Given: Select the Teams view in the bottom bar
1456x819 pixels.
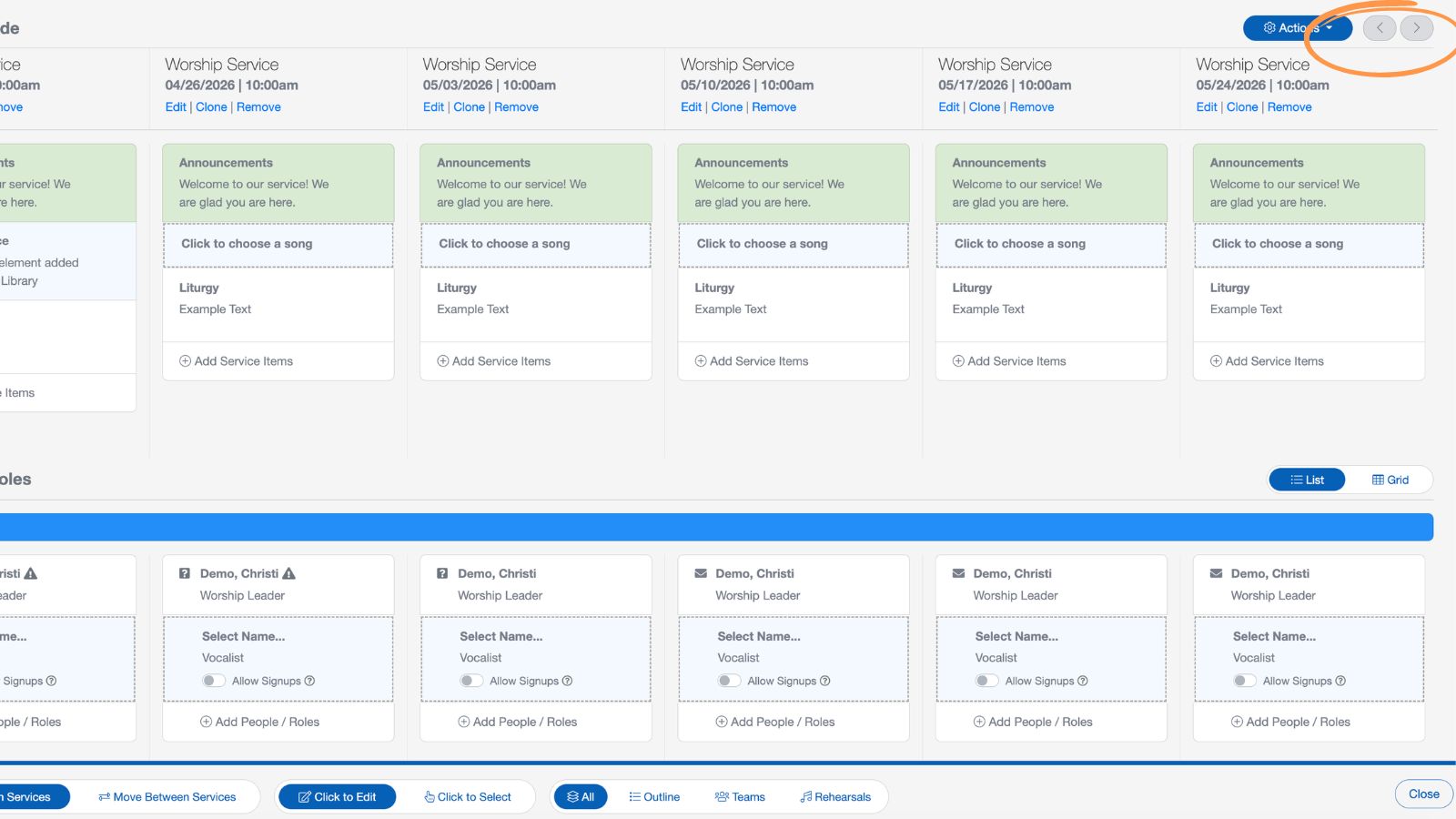Looking at the screenshot, I should [x=741, y=796].
